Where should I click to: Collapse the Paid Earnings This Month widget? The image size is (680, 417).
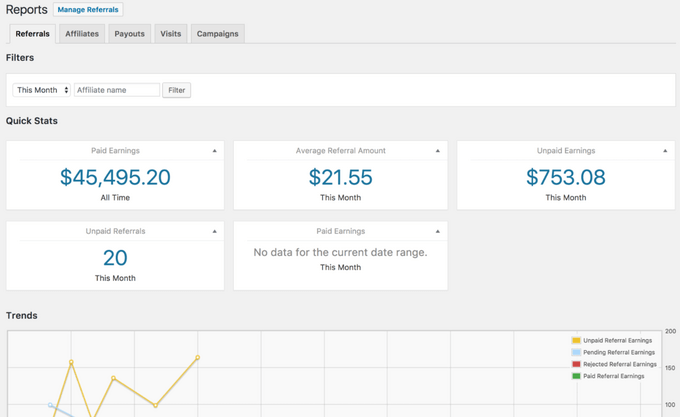click(437, 231)
